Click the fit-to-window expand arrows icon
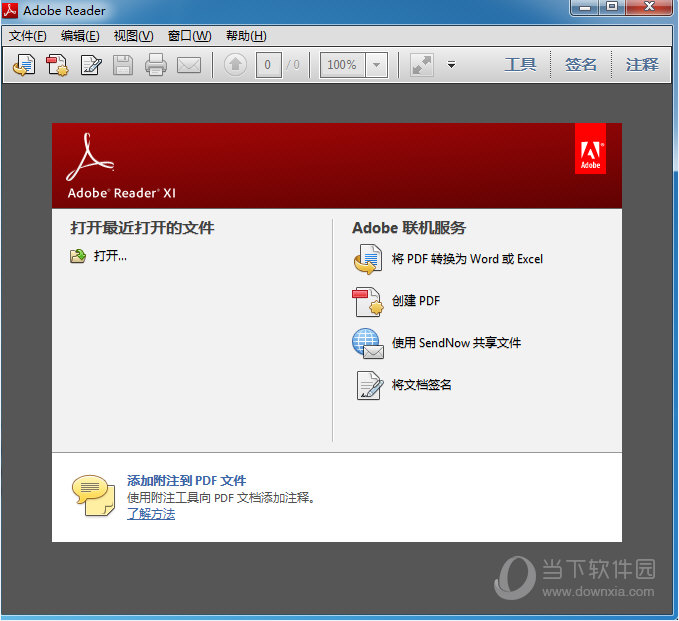 422,65
